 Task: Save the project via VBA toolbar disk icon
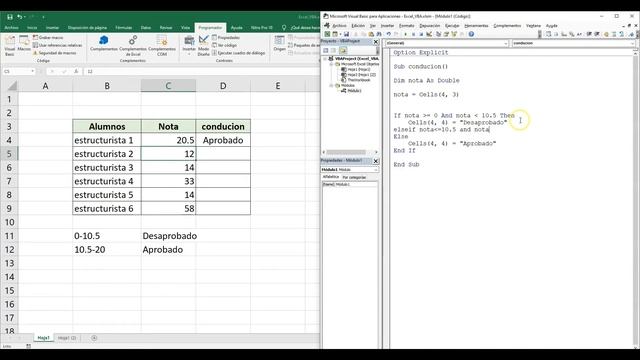point(346,34)
